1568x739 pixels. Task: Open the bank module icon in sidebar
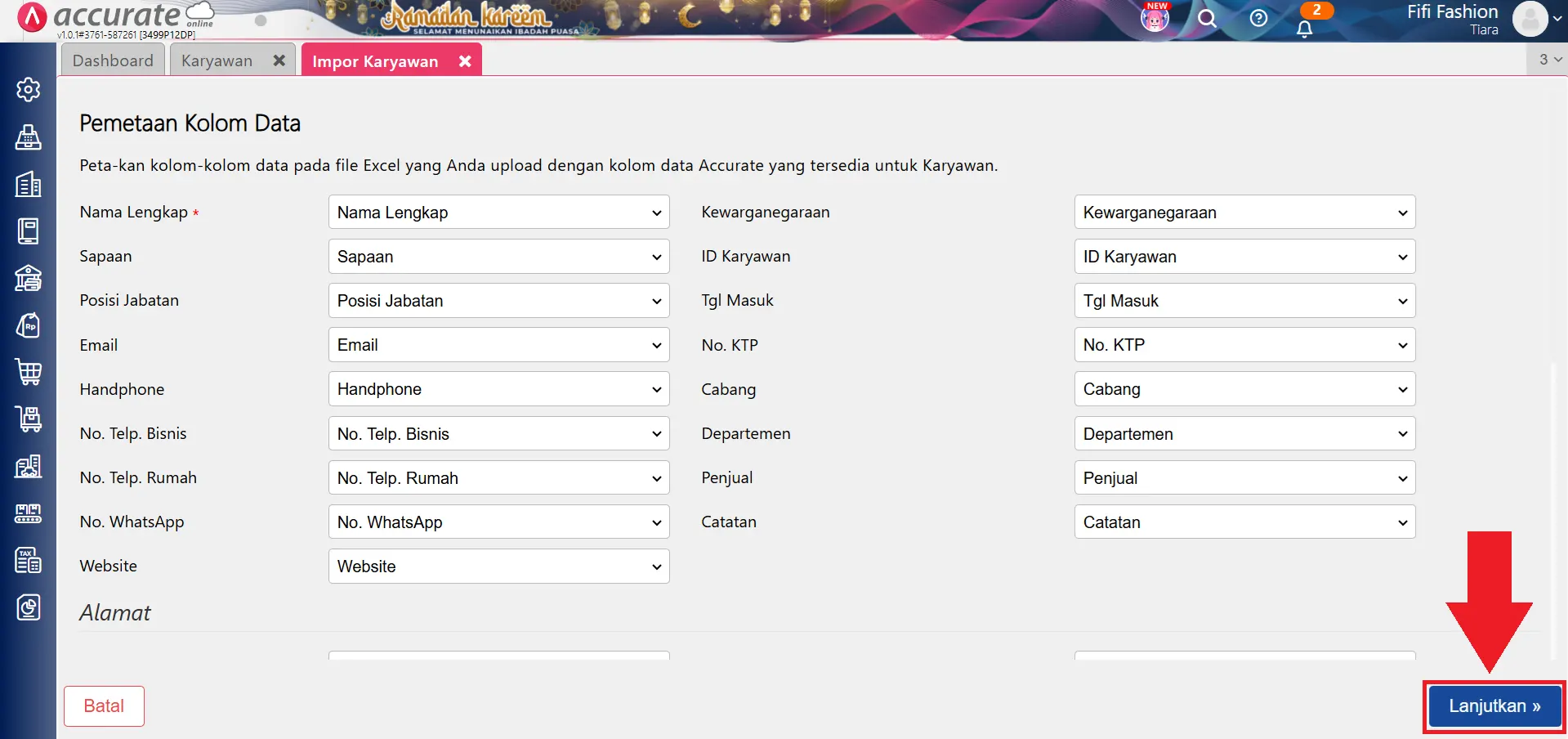pyautogui.click(x=29, y=278)
